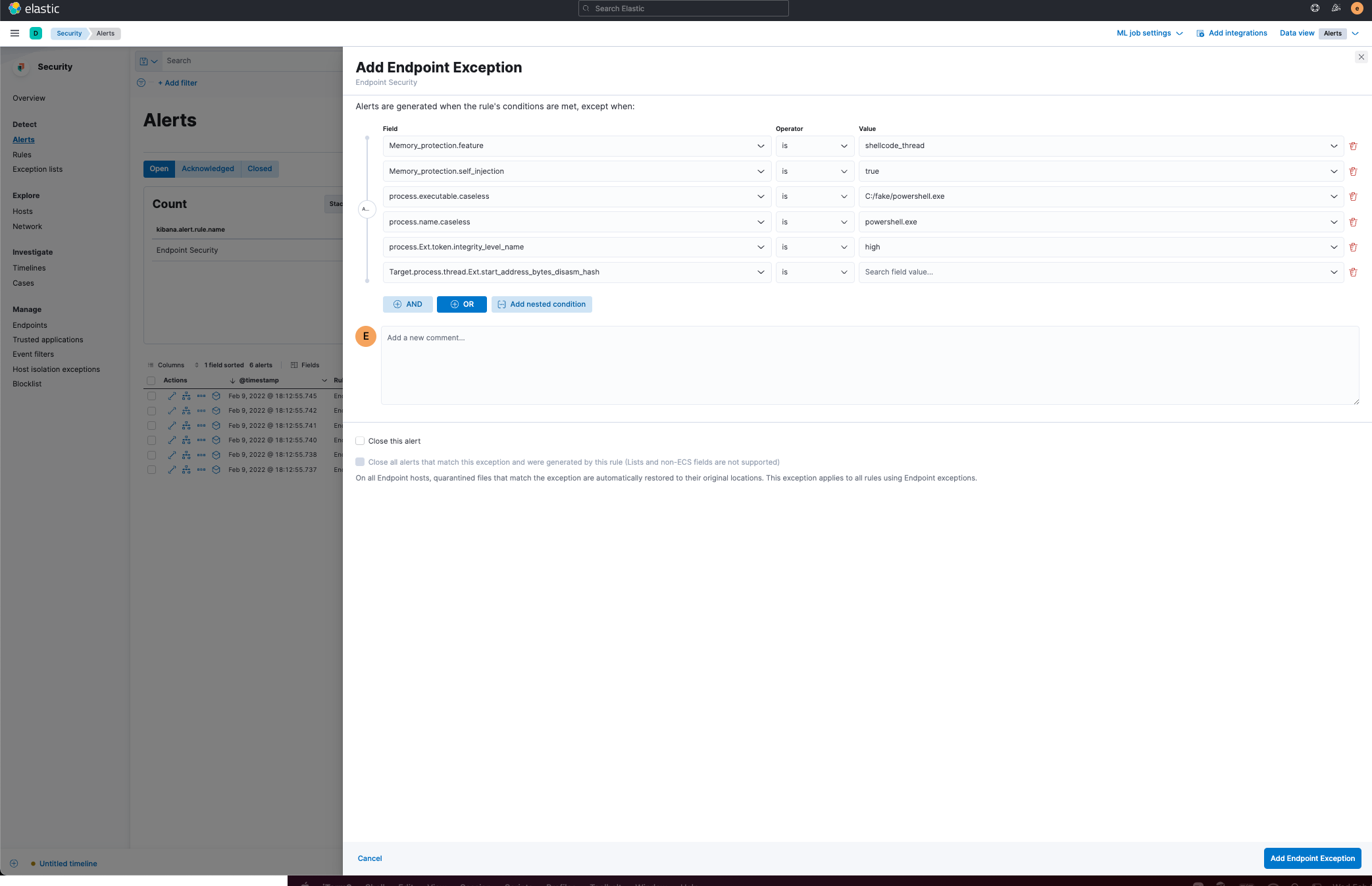Screen dimensions: 1372x886
Task: Open Exception lists in the sidebar
Action: 38,170
